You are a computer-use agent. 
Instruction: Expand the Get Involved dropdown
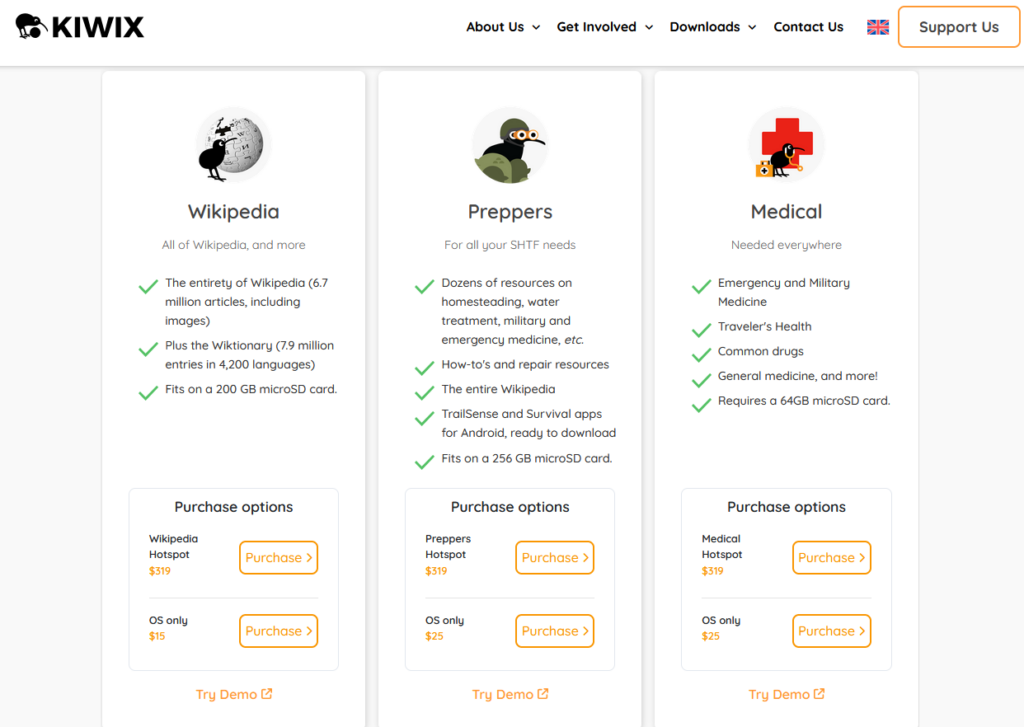pyautogui.click(x=605, y=27)
